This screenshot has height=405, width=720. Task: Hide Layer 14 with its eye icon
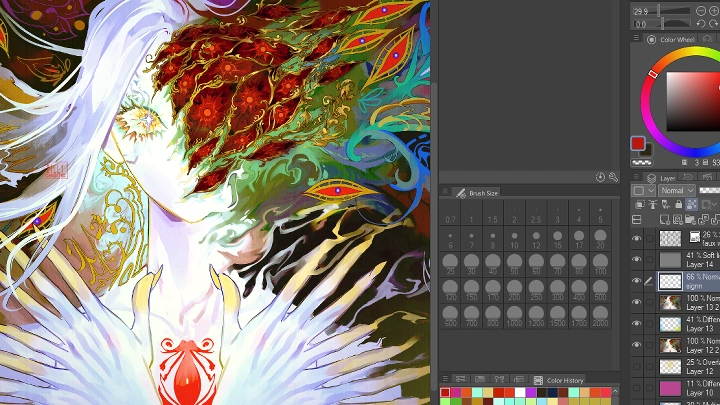coord(636,260)
